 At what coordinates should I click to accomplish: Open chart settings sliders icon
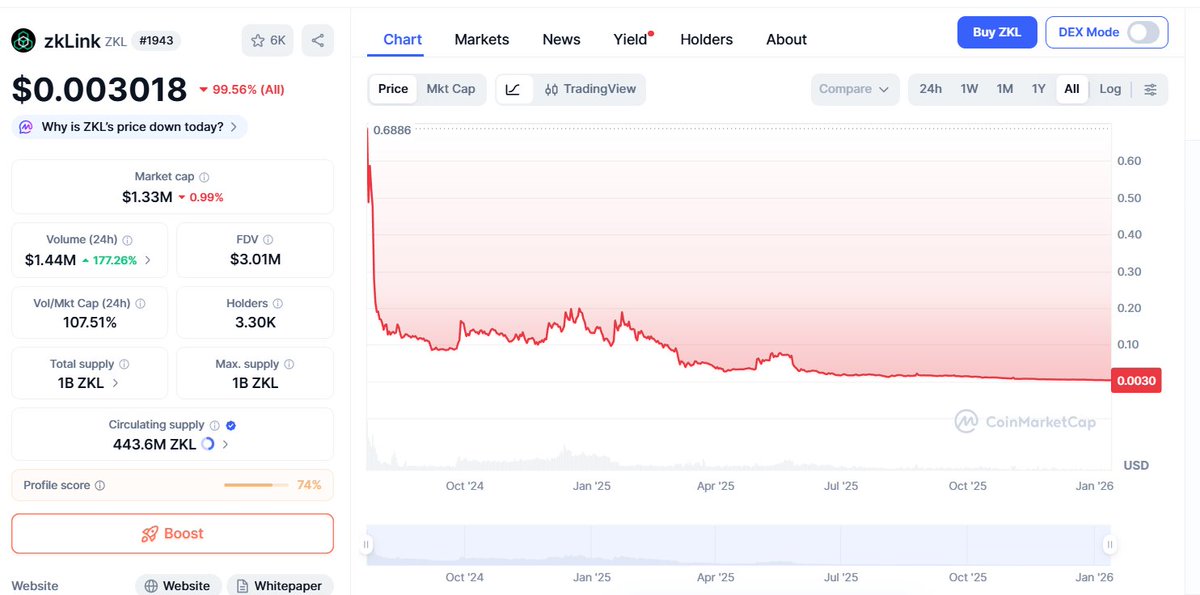click(1150, 89)
